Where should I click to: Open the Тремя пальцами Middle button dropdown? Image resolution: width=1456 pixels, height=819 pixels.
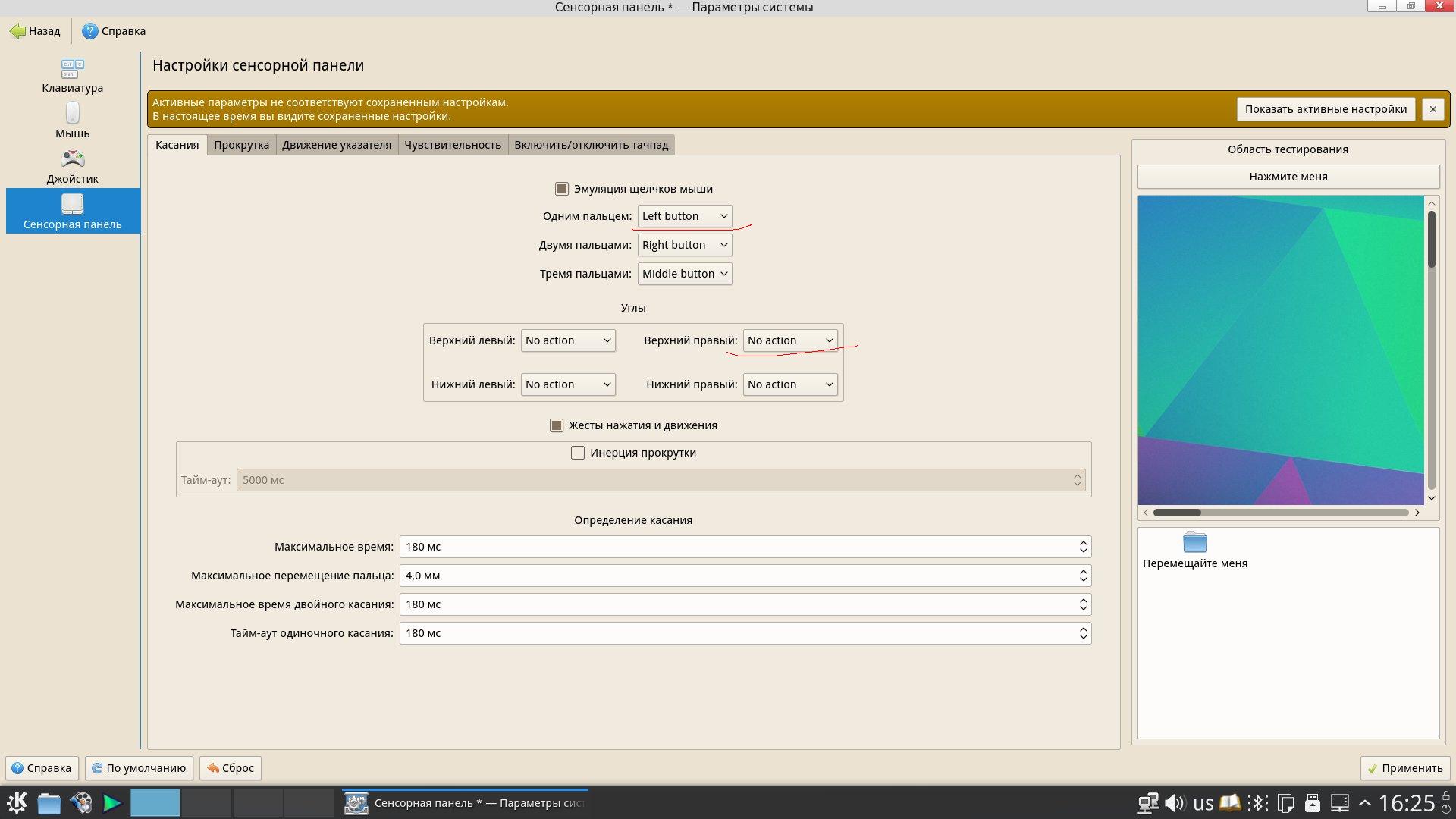pyautogui.click(x=684, y=274)
